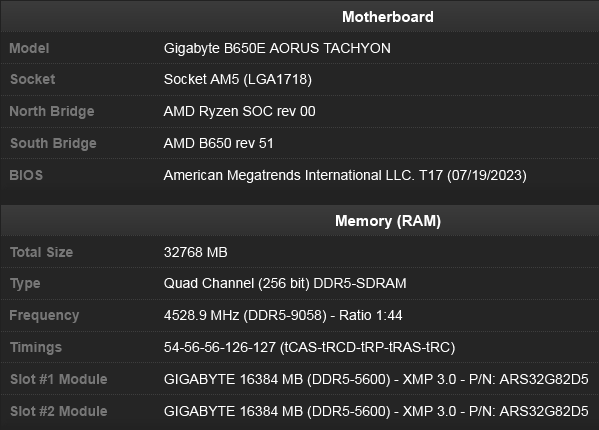This screenshot has height=430, width=599.
Task: Click the Socket label
Action: pyautogui.click(x=32, y=79)
